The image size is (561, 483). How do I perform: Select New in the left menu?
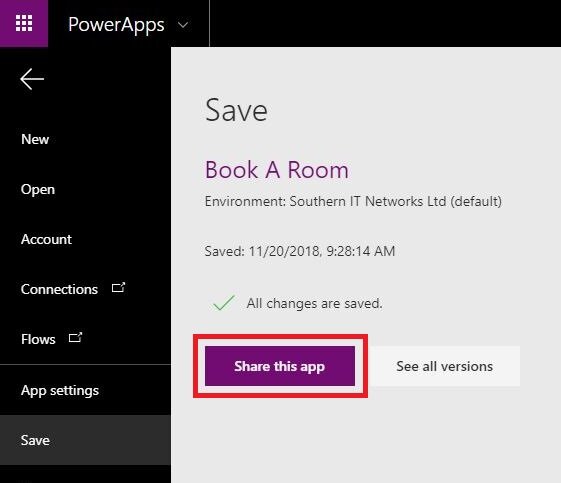click(x=35, y=139)
